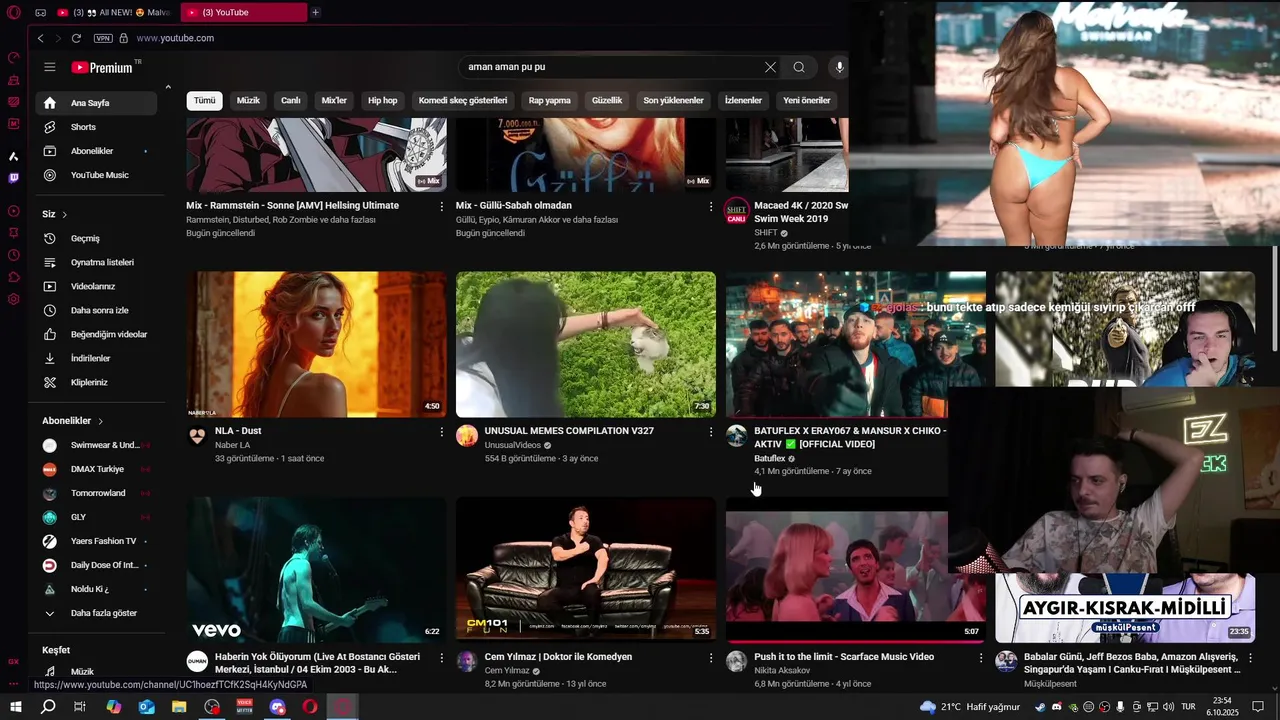The image size is (1280, 720).
Task: Open Windows Start menu in the taskbar
Action: [15, 707]
